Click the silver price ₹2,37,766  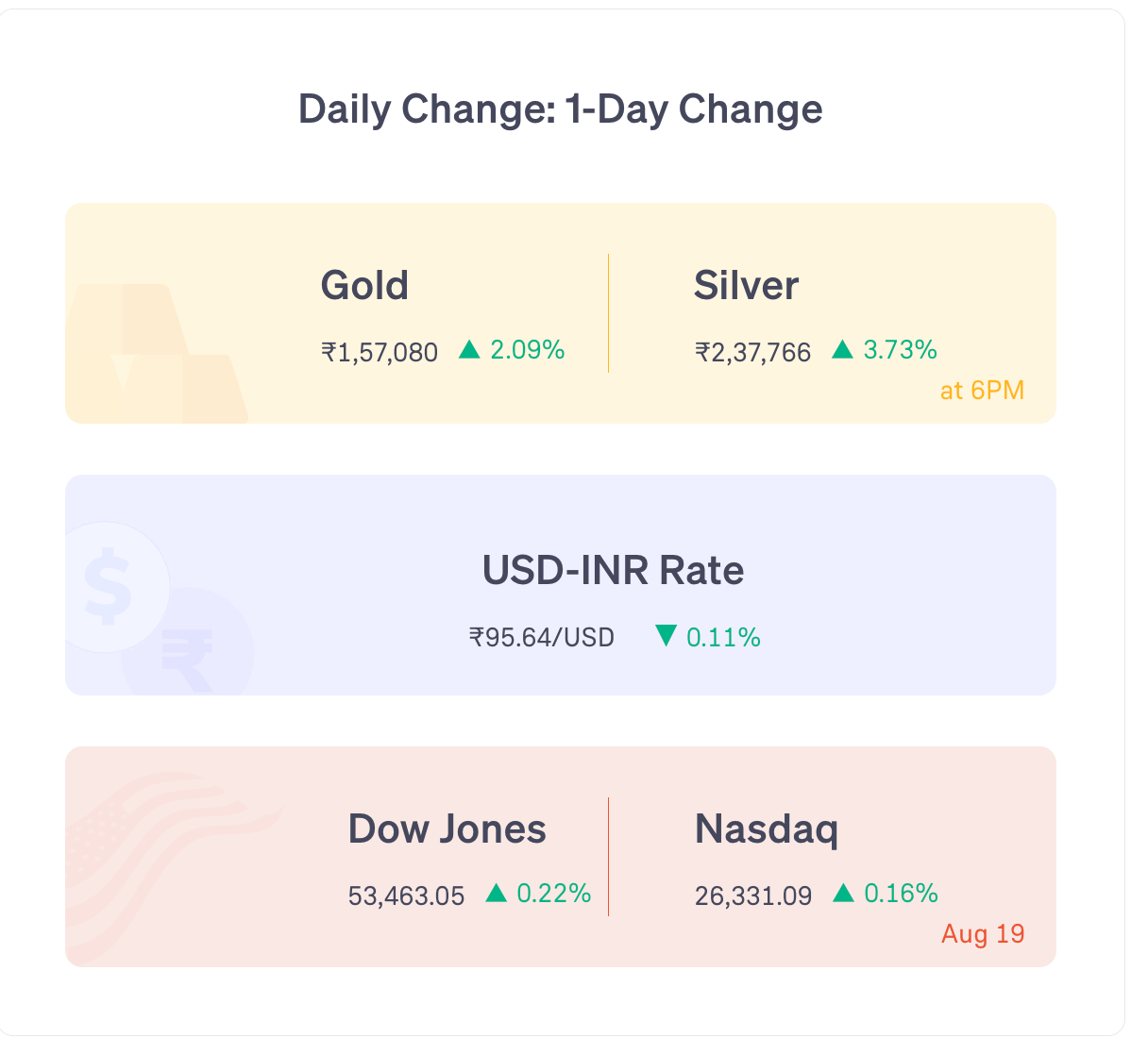pyautogui.click(x=753, y=352)
